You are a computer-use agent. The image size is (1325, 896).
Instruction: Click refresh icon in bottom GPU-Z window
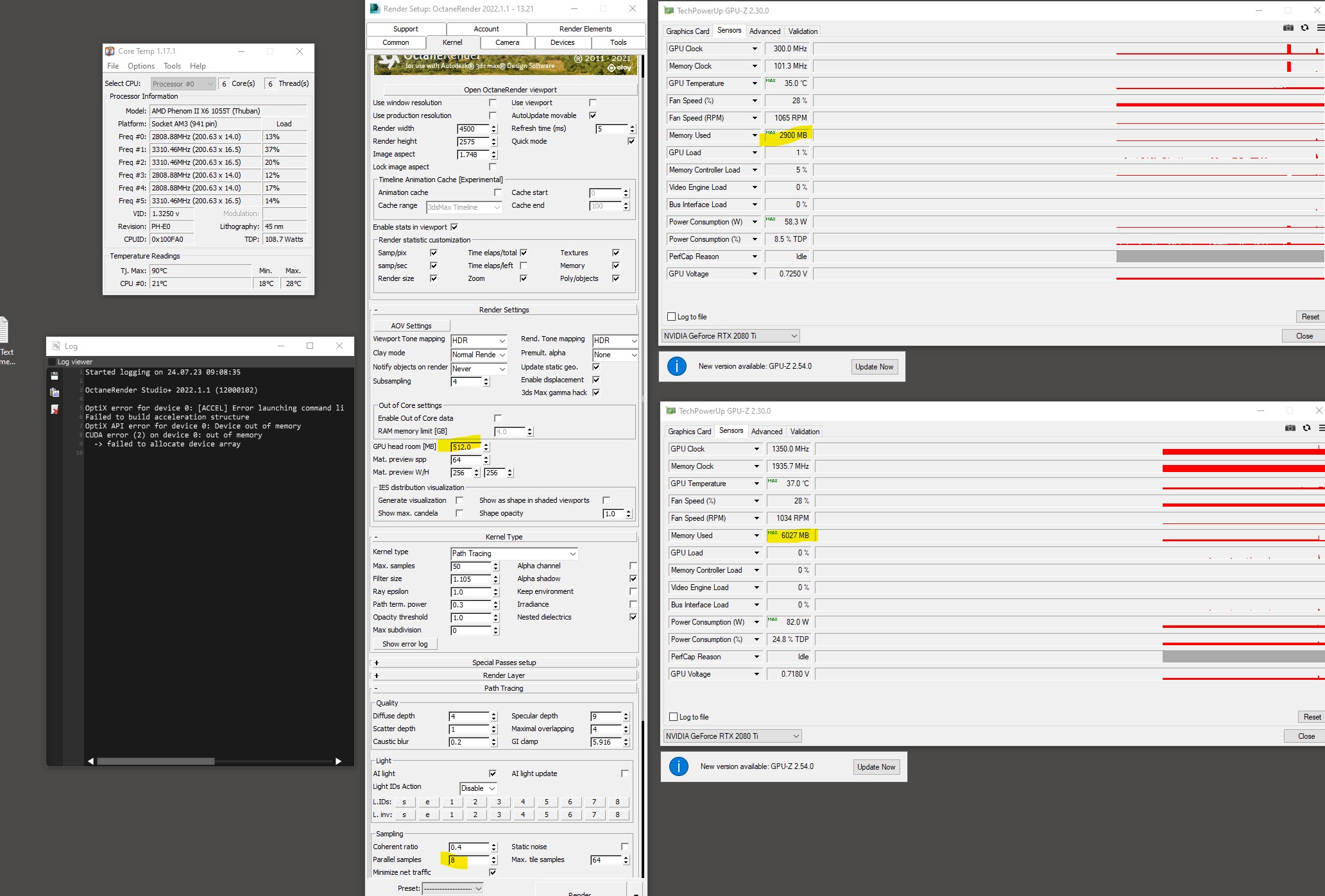pyautogui.click(x=1306, y=428)
